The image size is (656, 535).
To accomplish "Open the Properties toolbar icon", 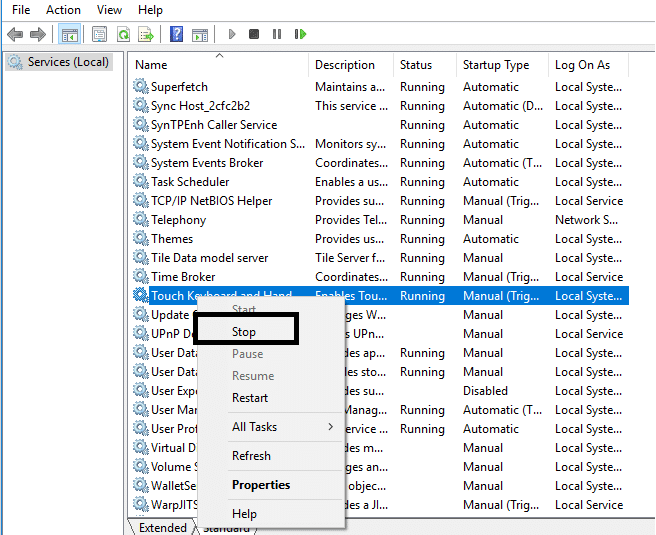I will (100, 34).
